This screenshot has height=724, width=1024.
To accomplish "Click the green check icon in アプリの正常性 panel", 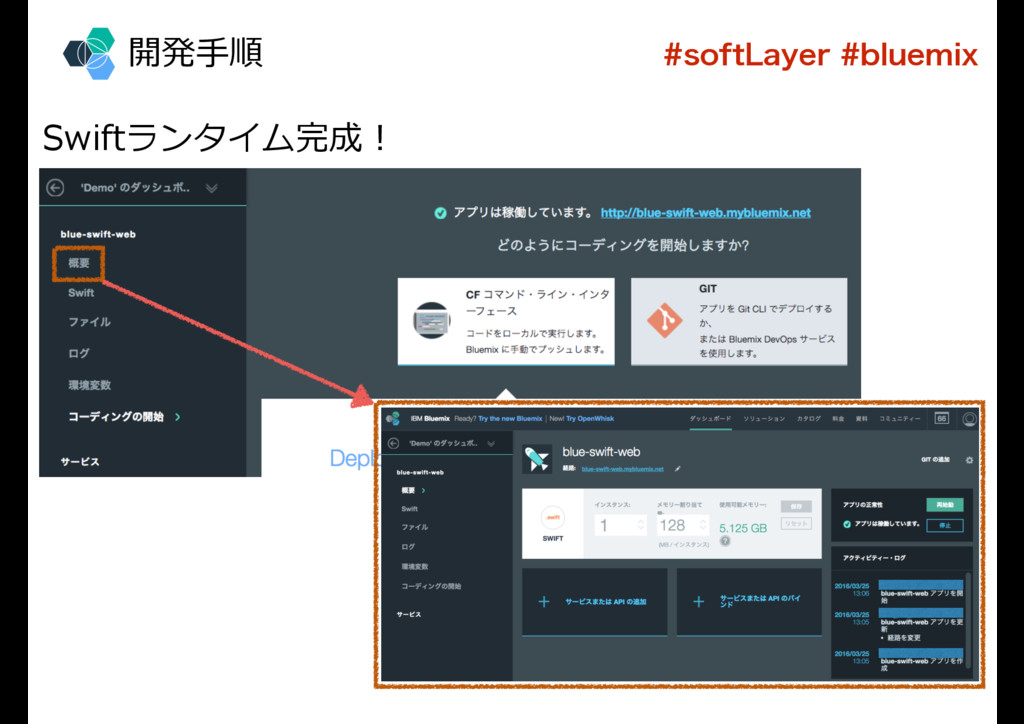I will (847, 524).
